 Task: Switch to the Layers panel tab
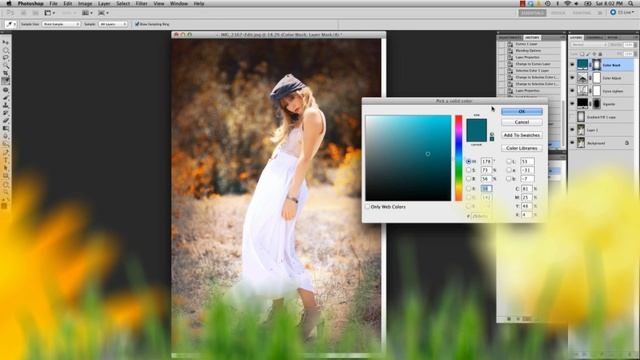coord(576,38)
